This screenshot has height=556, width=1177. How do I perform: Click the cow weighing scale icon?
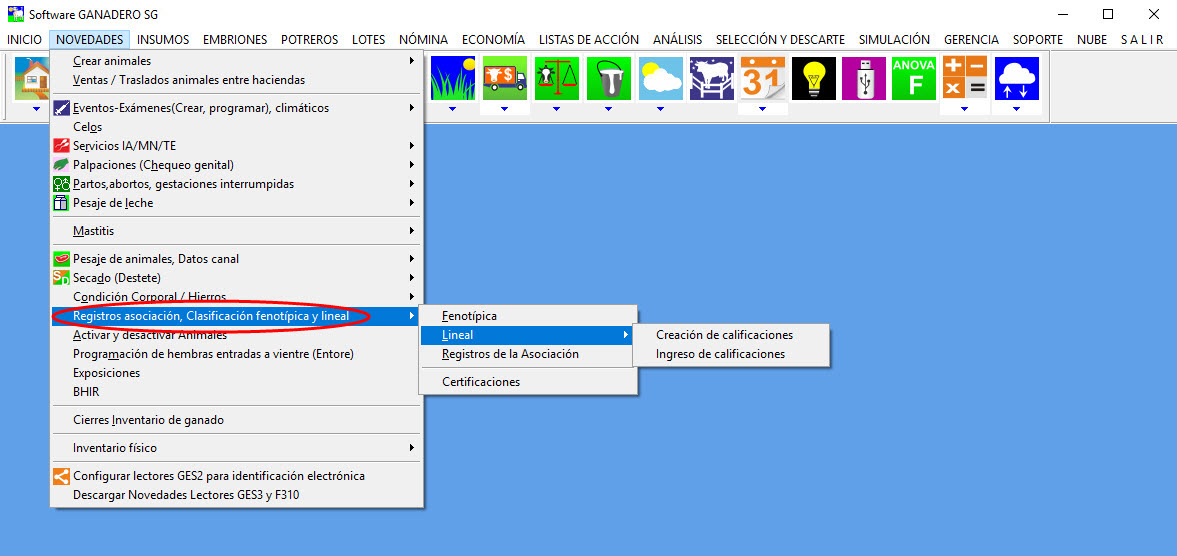click(556, 78)
